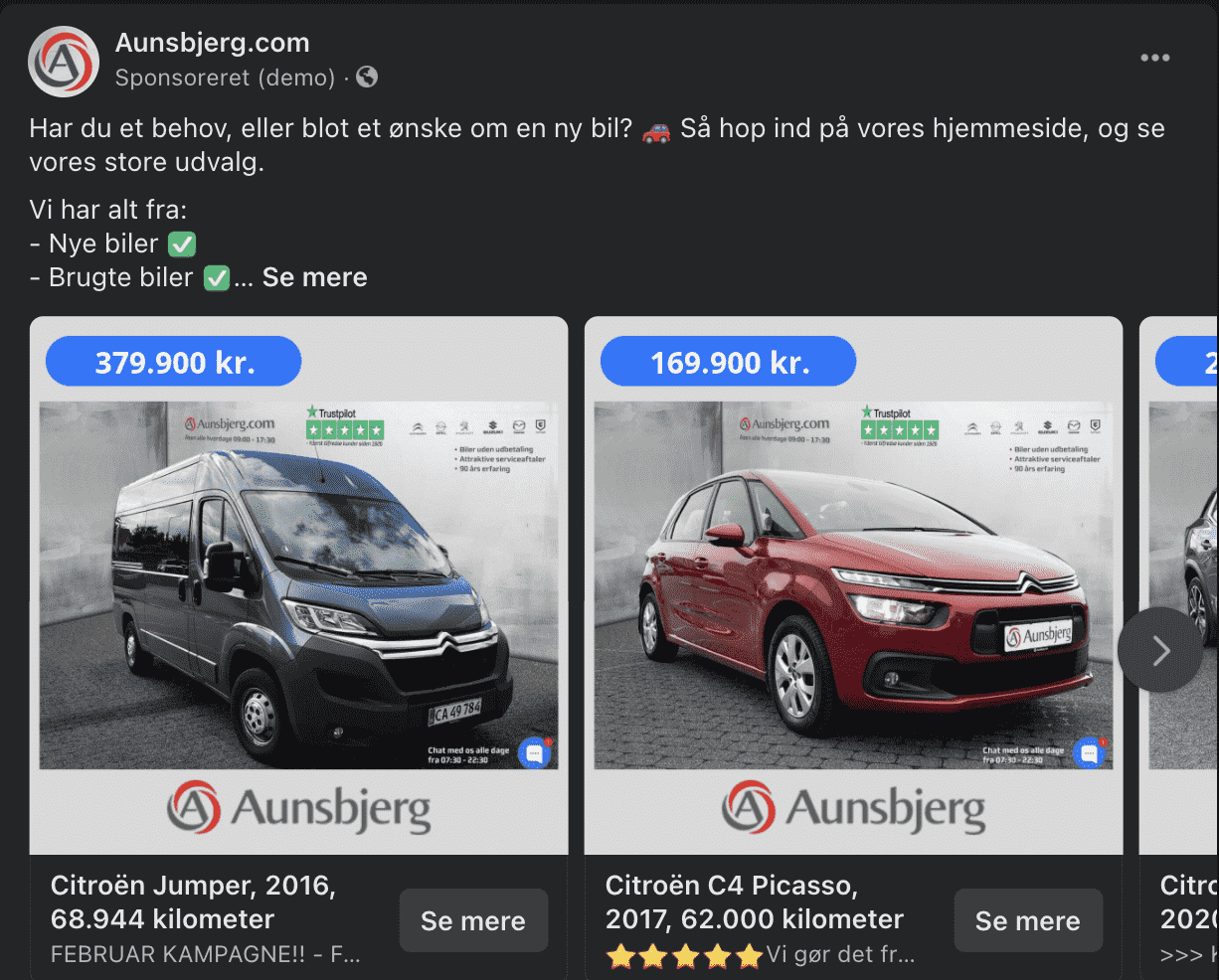Click 'Se mere' button for Citroën Jumper
1219x980 pixels.
[473, 920]
